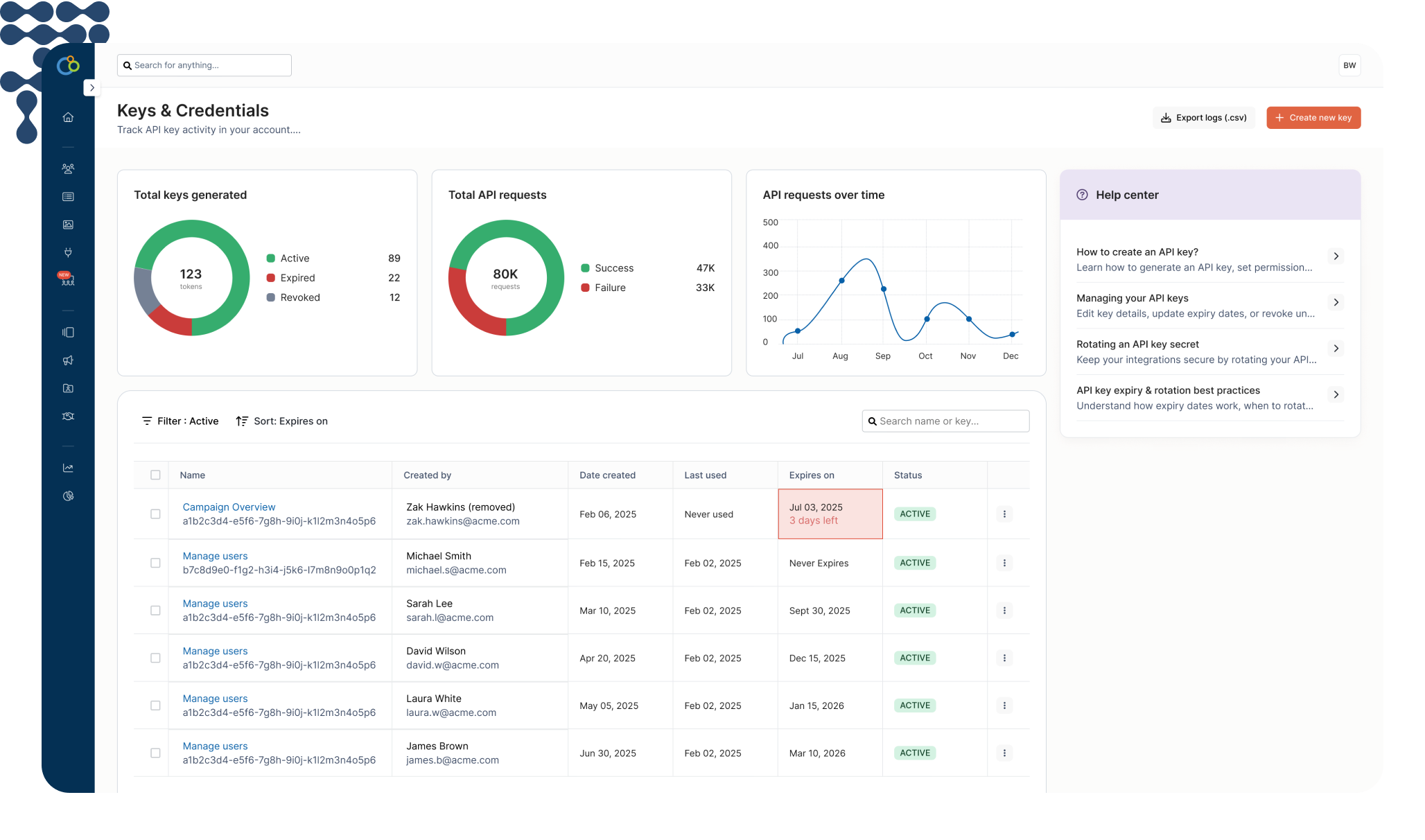Tick the select-all checkbox in table header
The height and width of the screenshot is (840, 1425).
point(155,475)
